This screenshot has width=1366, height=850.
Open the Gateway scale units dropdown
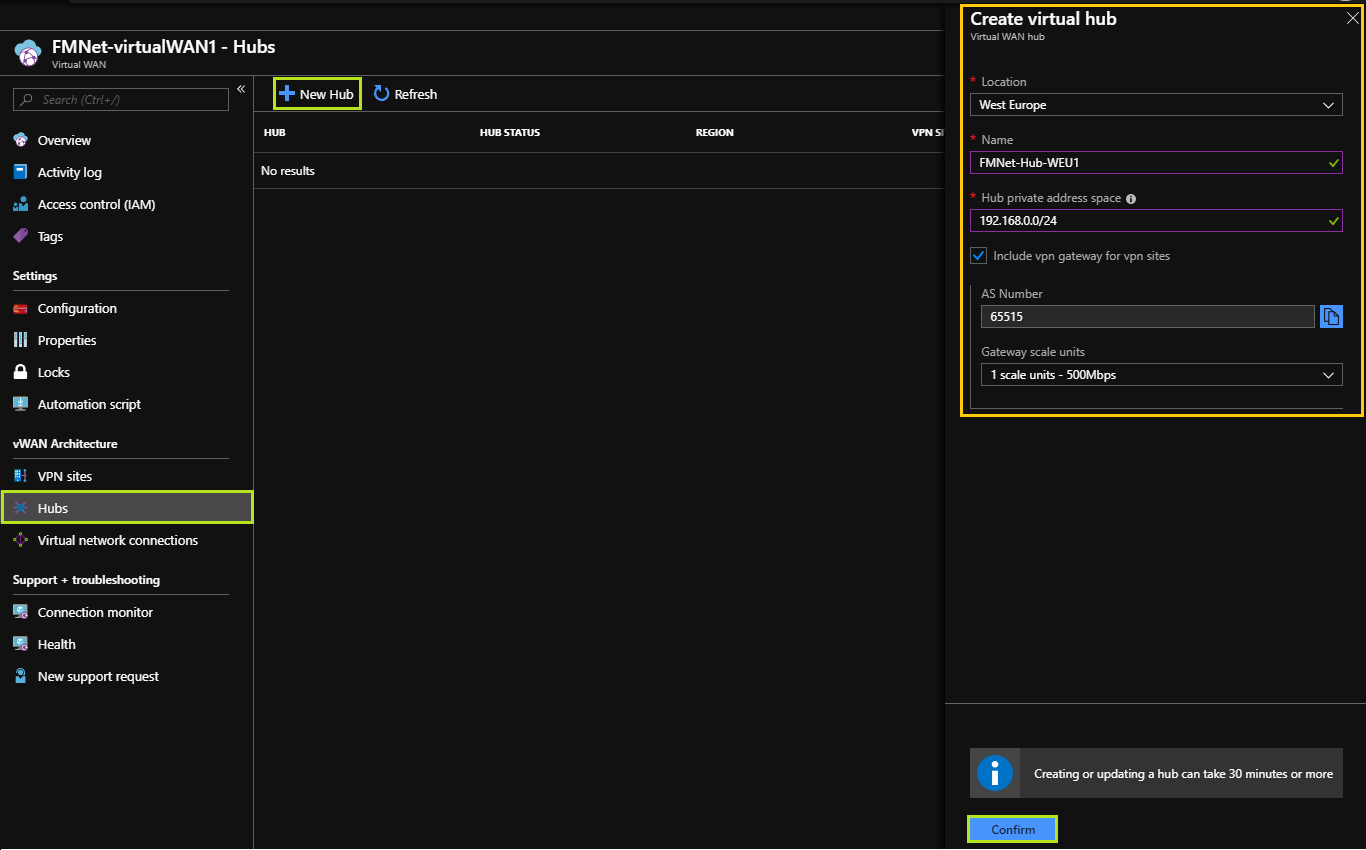click(1162, 375)
